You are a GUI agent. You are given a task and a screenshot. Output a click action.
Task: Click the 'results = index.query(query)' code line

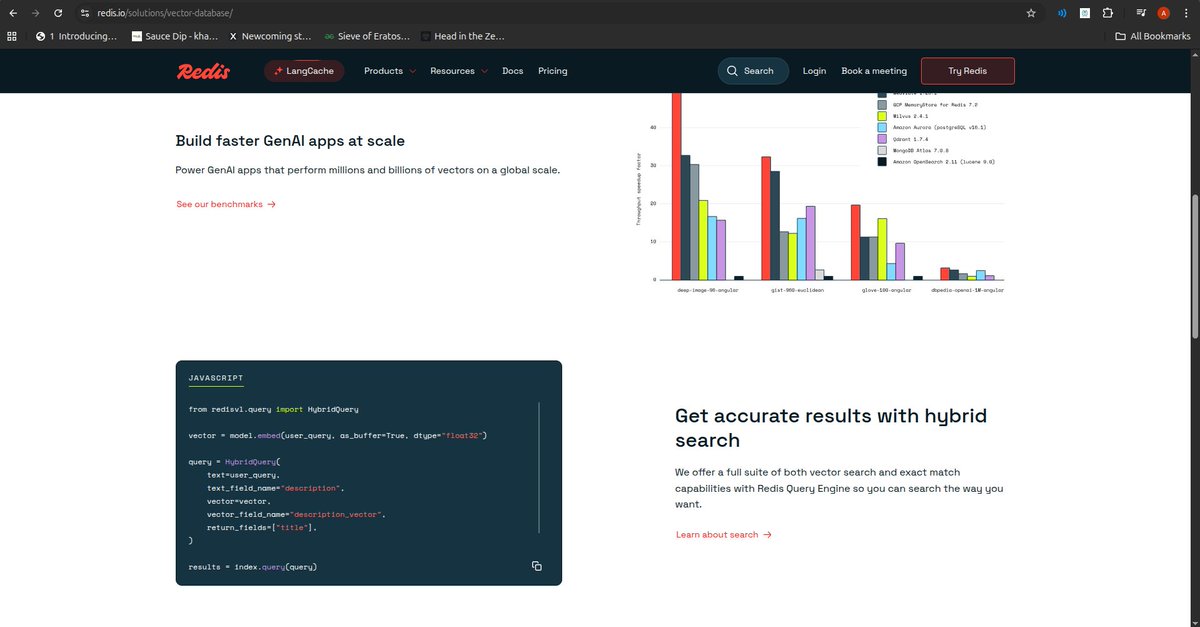253,567
